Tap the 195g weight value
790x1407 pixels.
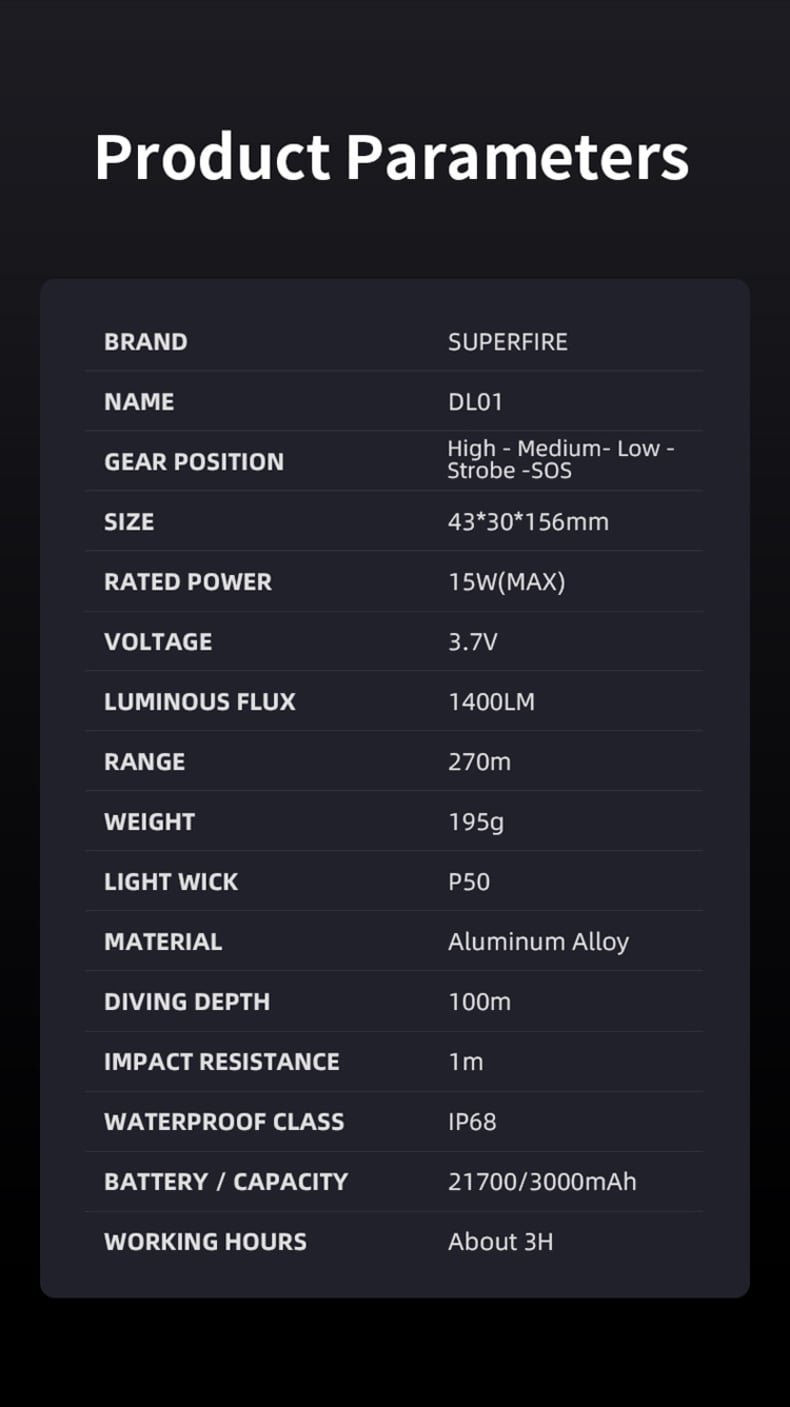pos(476,822)
